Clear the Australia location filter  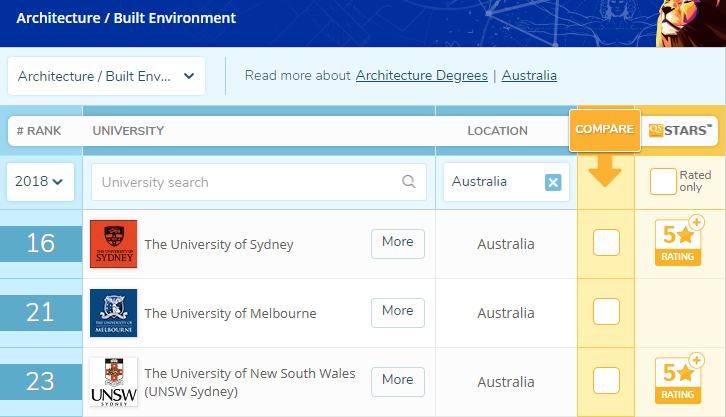(x=553, y=182)
